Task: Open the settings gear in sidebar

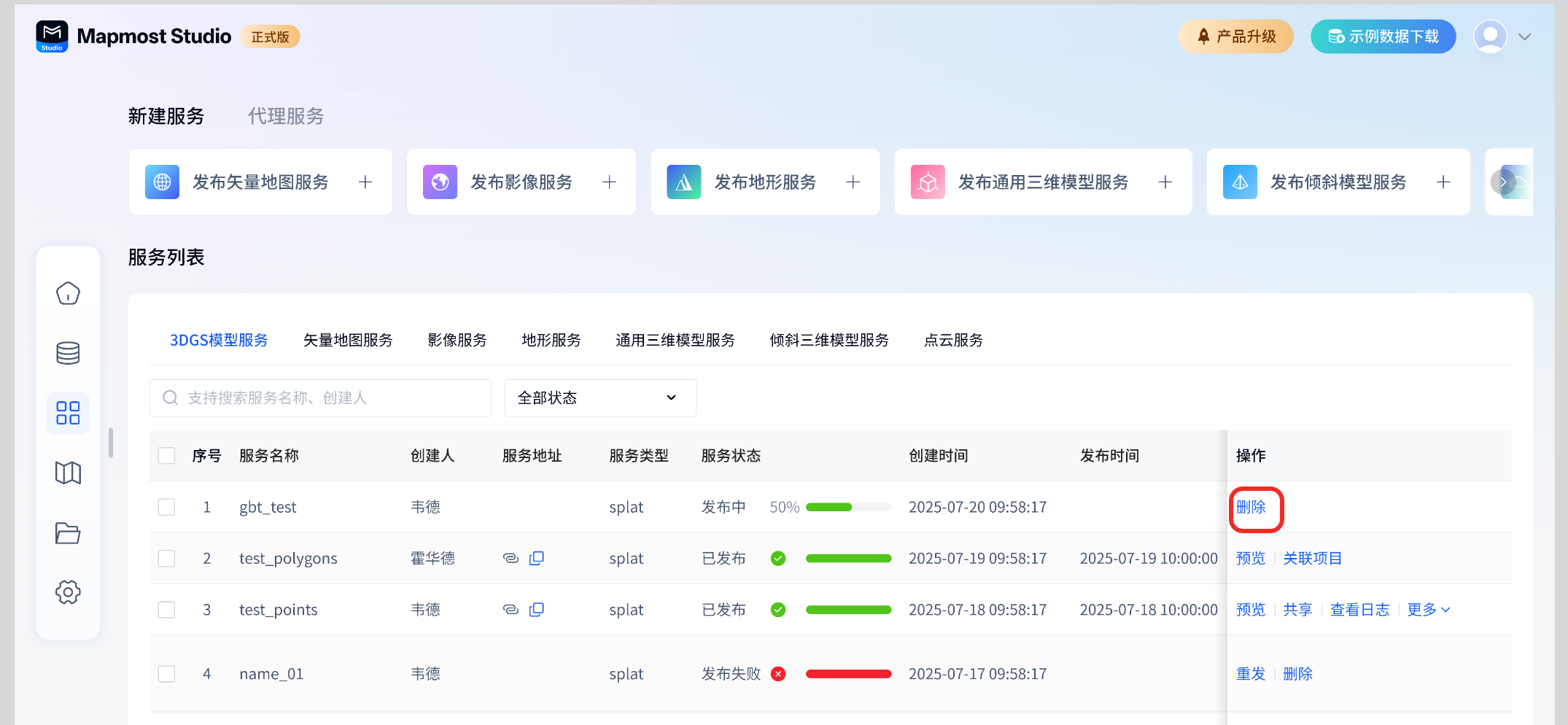Action: (68, 592)
